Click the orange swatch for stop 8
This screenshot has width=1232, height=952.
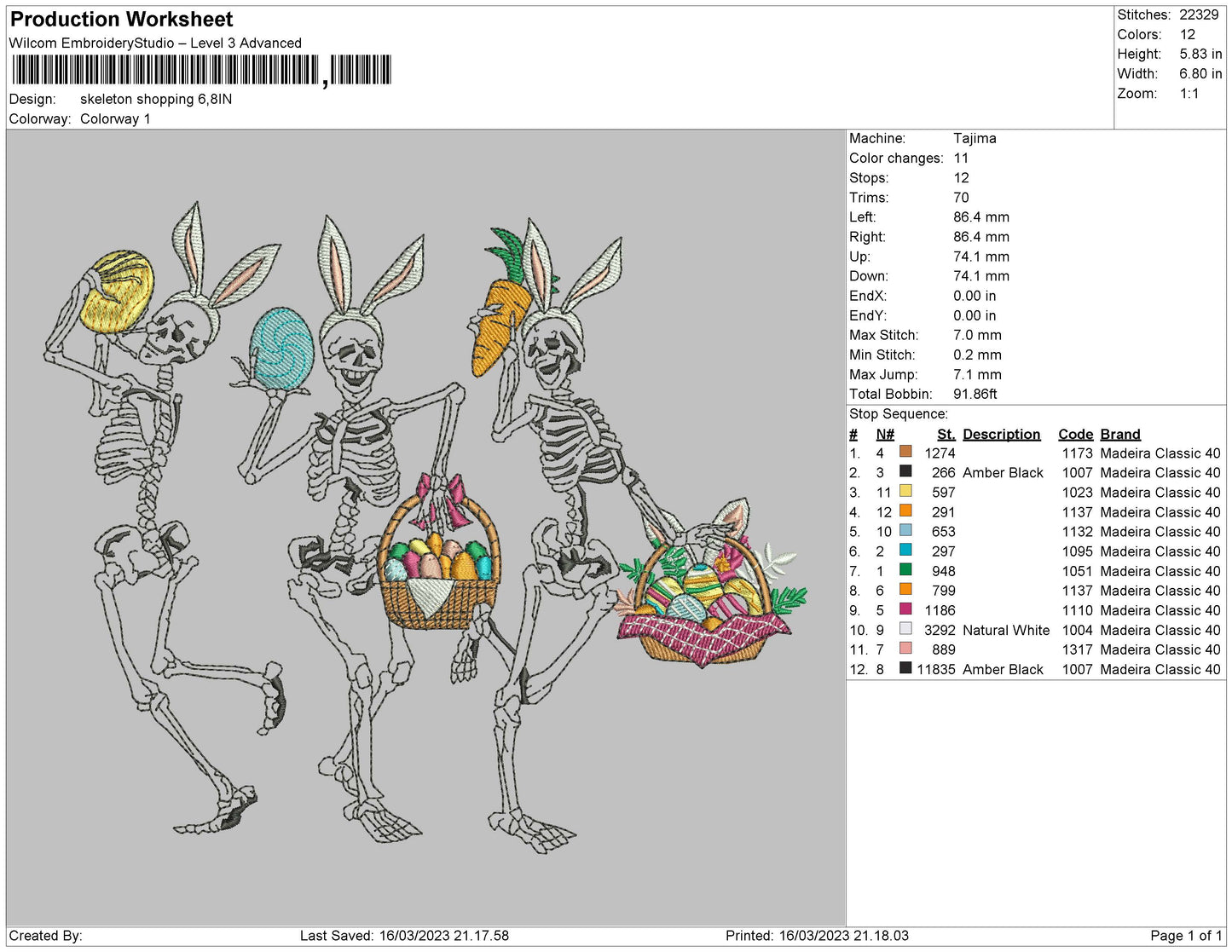[905, 589]
